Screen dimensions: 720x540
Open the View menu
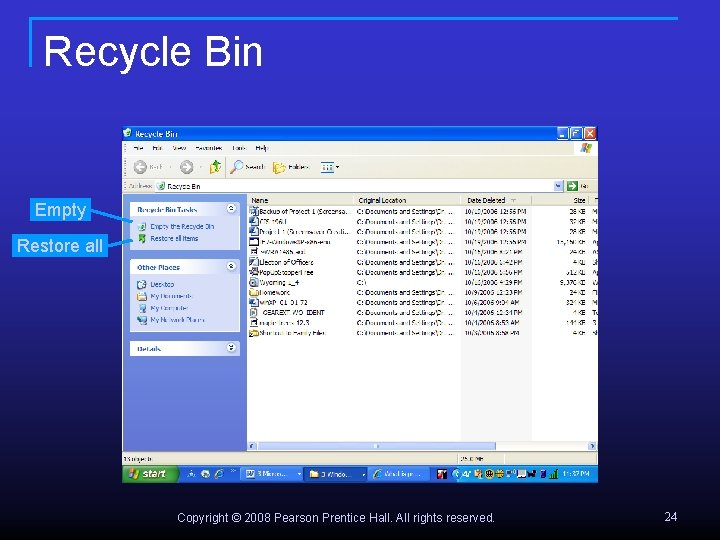pos(179,148)
